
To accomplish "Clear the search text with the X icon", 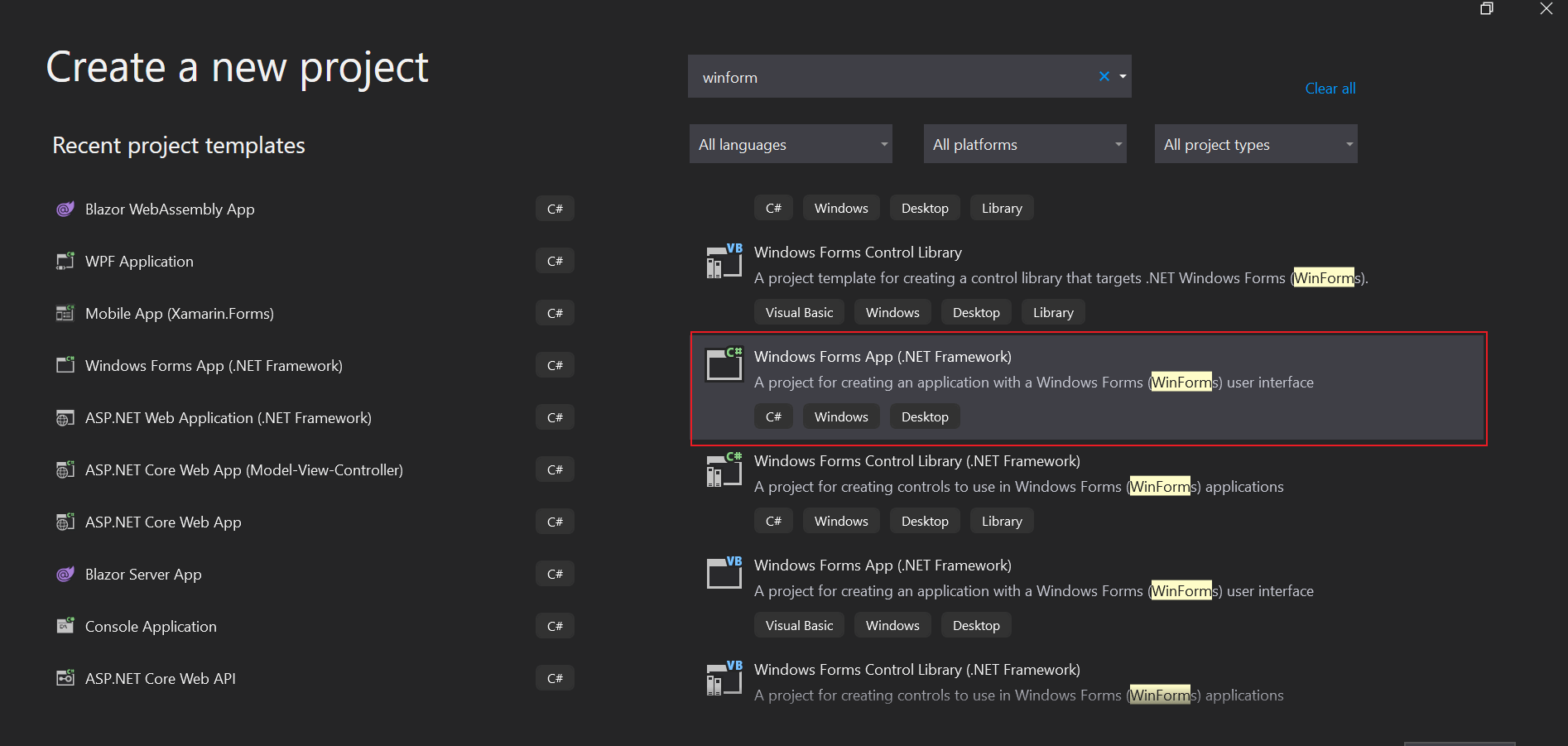I will [1104, 76].
